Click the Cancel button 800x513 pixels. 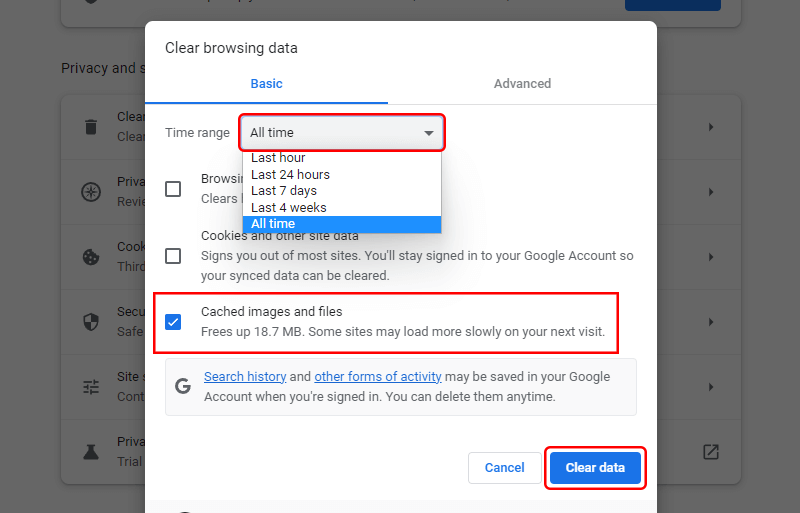tap(504, 468)
